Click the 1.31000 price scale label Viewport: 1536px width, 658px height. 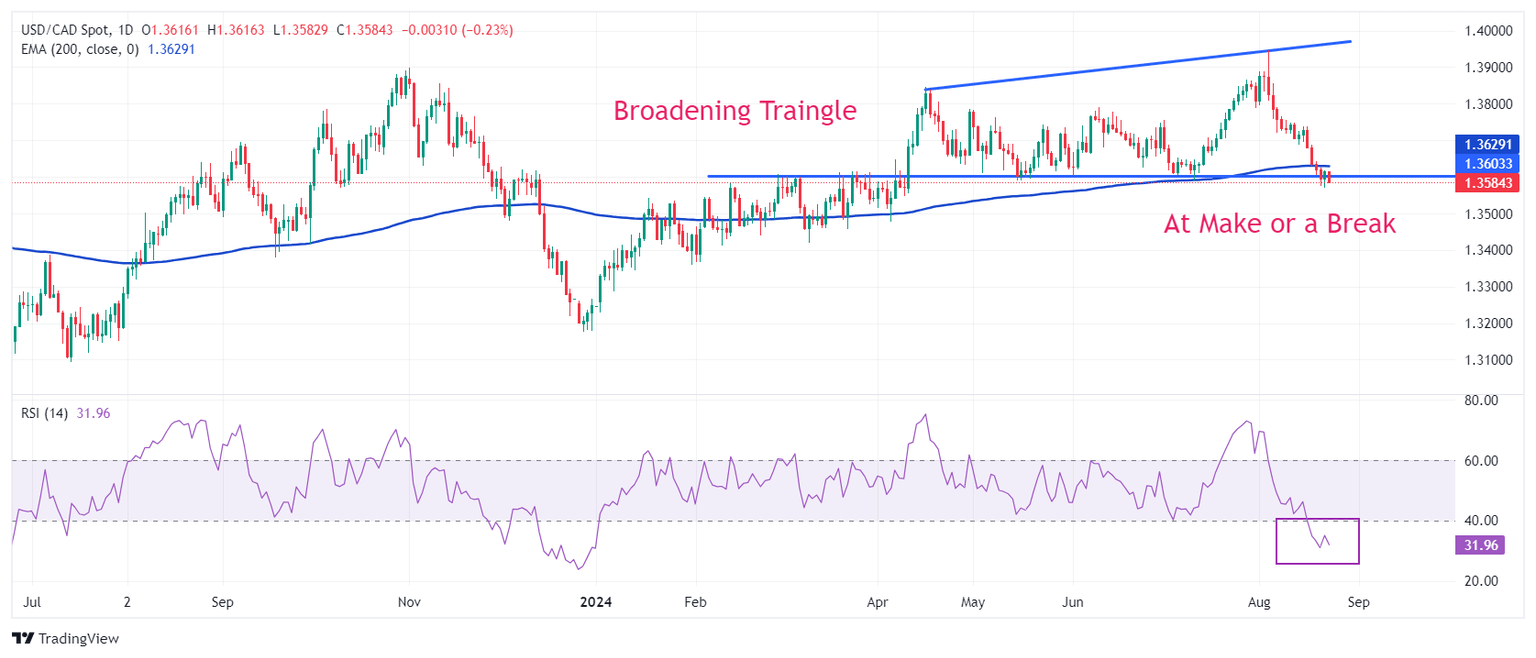1487,359
